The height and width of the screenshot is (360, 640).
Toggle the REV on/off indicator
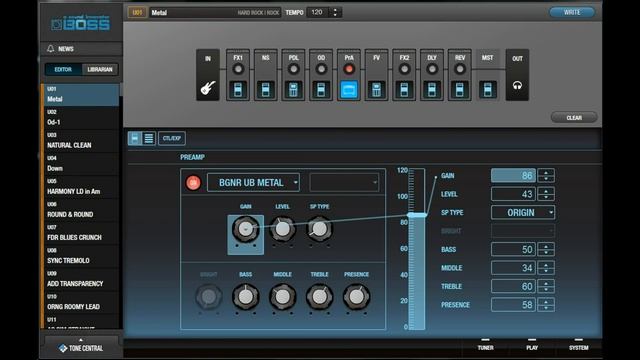[460, 69]
